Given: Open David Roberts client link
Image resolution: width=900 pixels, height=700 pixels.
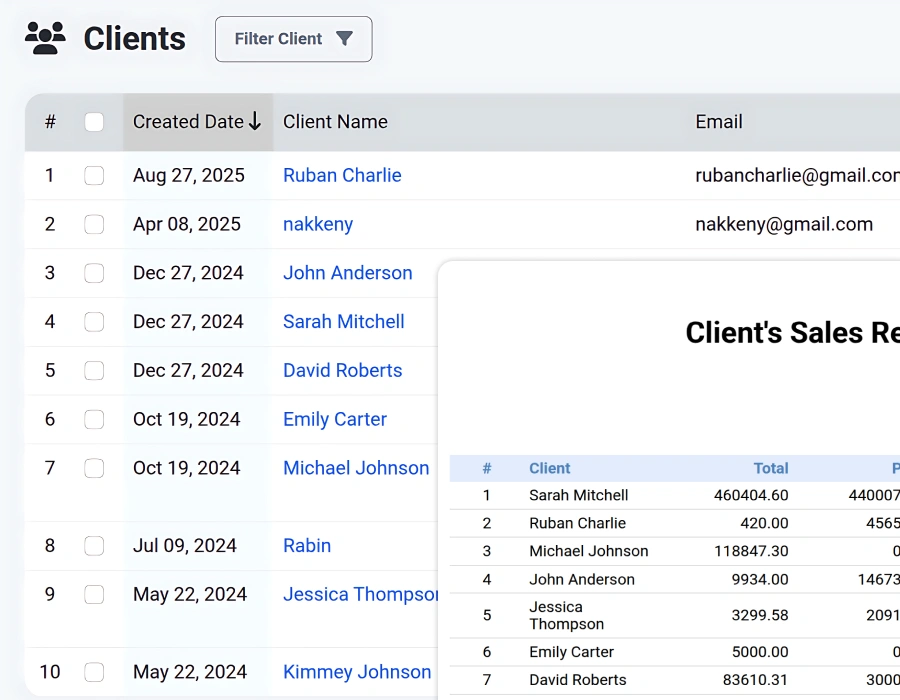Looking at the screenshot, I should [342, 371].
